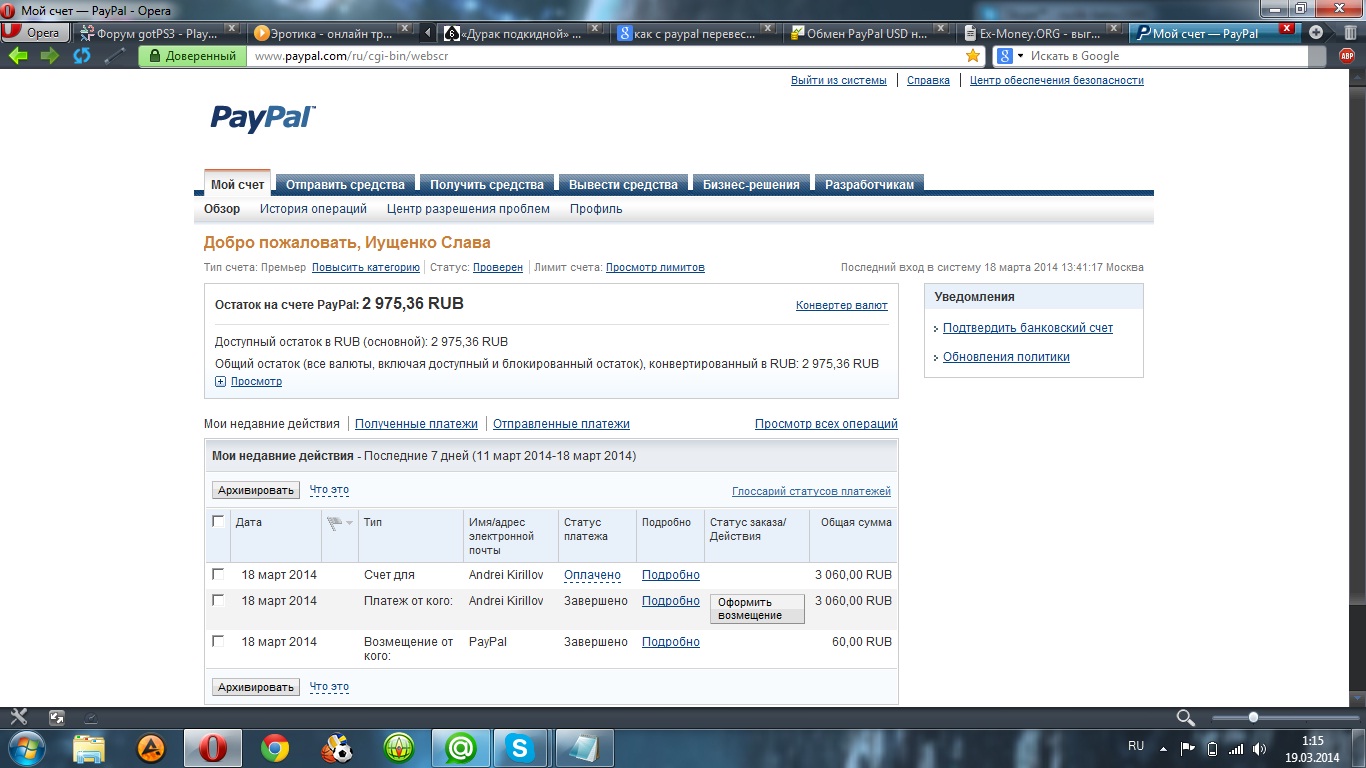Open the 'Профиль' submenu item
Image resolution: width=1366 pixels, height=768 pixels.
click(x=596, y=209)
